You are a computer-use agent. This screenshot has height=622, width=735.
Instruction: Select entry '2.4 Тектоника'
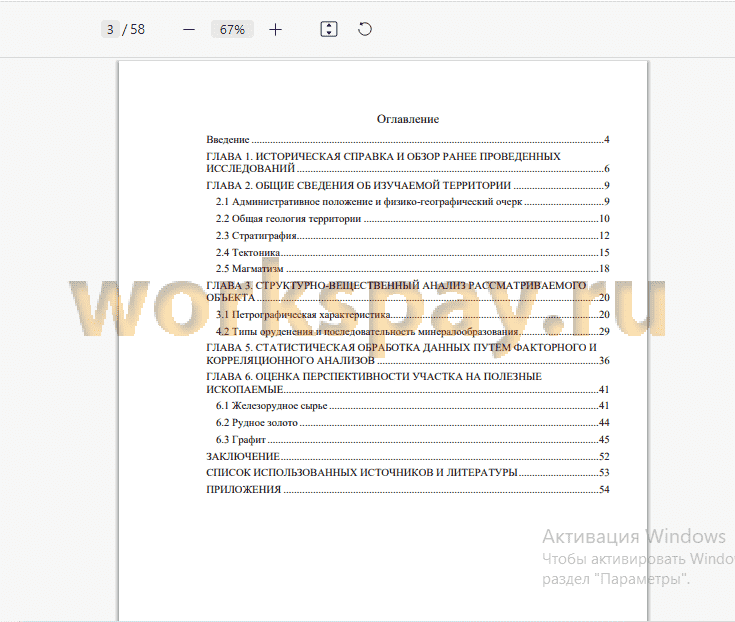coord(412,253)
